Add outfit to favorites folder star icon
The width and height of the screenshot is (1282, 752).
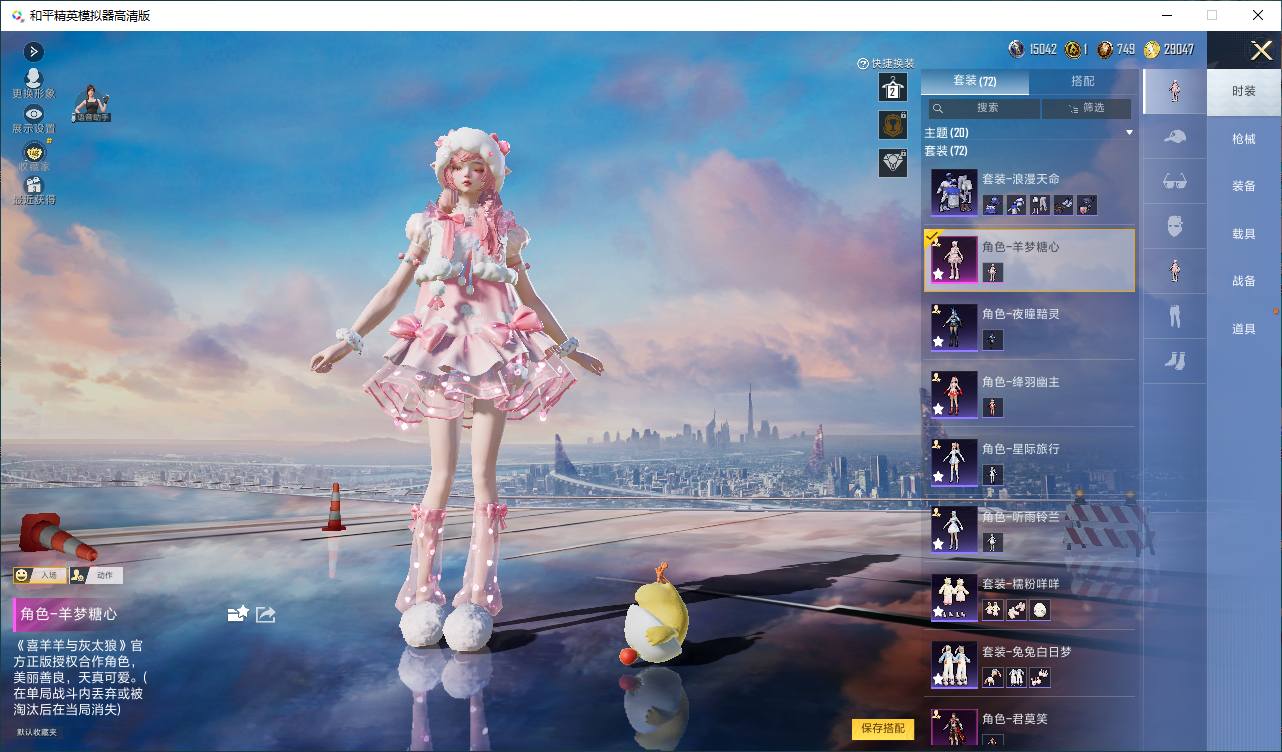coord(238,614)
